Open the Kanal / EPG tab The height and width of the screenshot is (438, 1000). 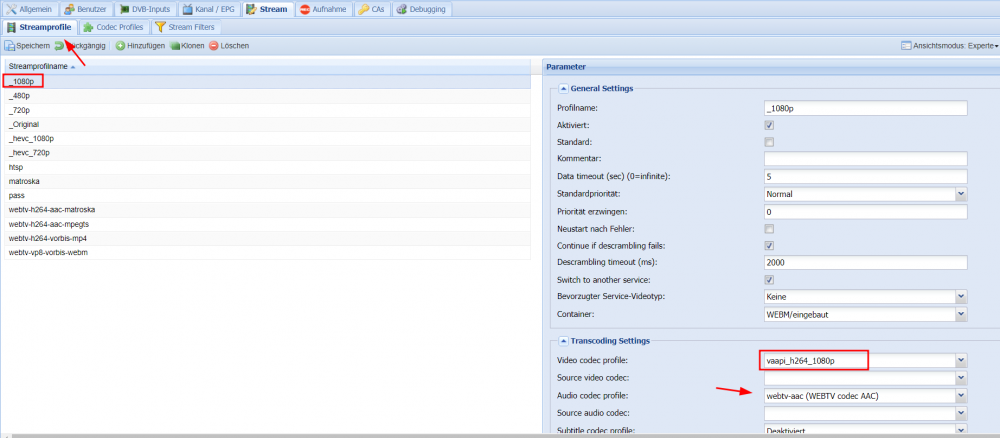pyautogui.click(x=209, y=10)
